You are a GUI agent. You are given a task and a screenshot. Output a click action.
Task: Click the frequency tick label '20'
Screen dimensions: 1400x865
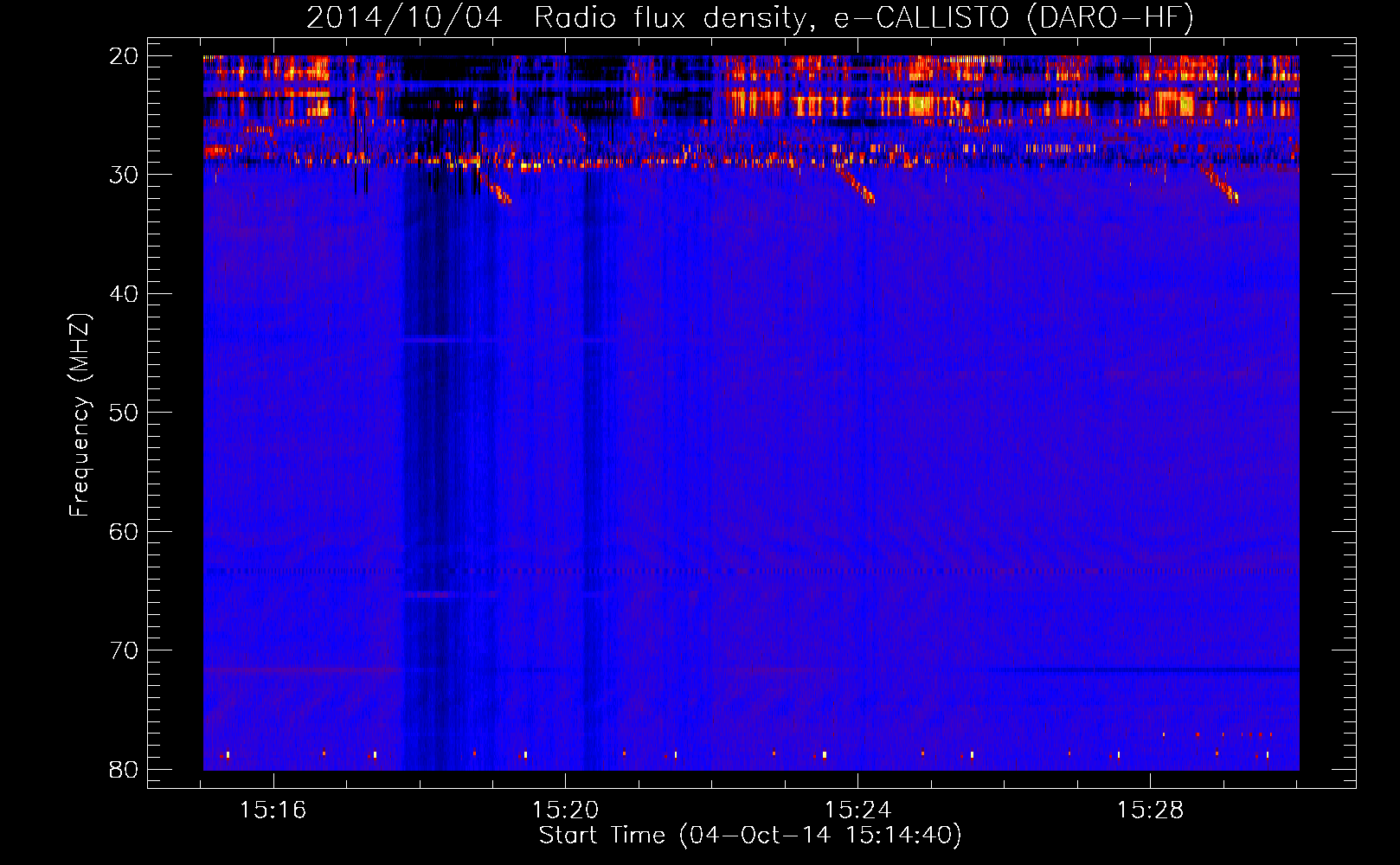(x=124, y=56)
